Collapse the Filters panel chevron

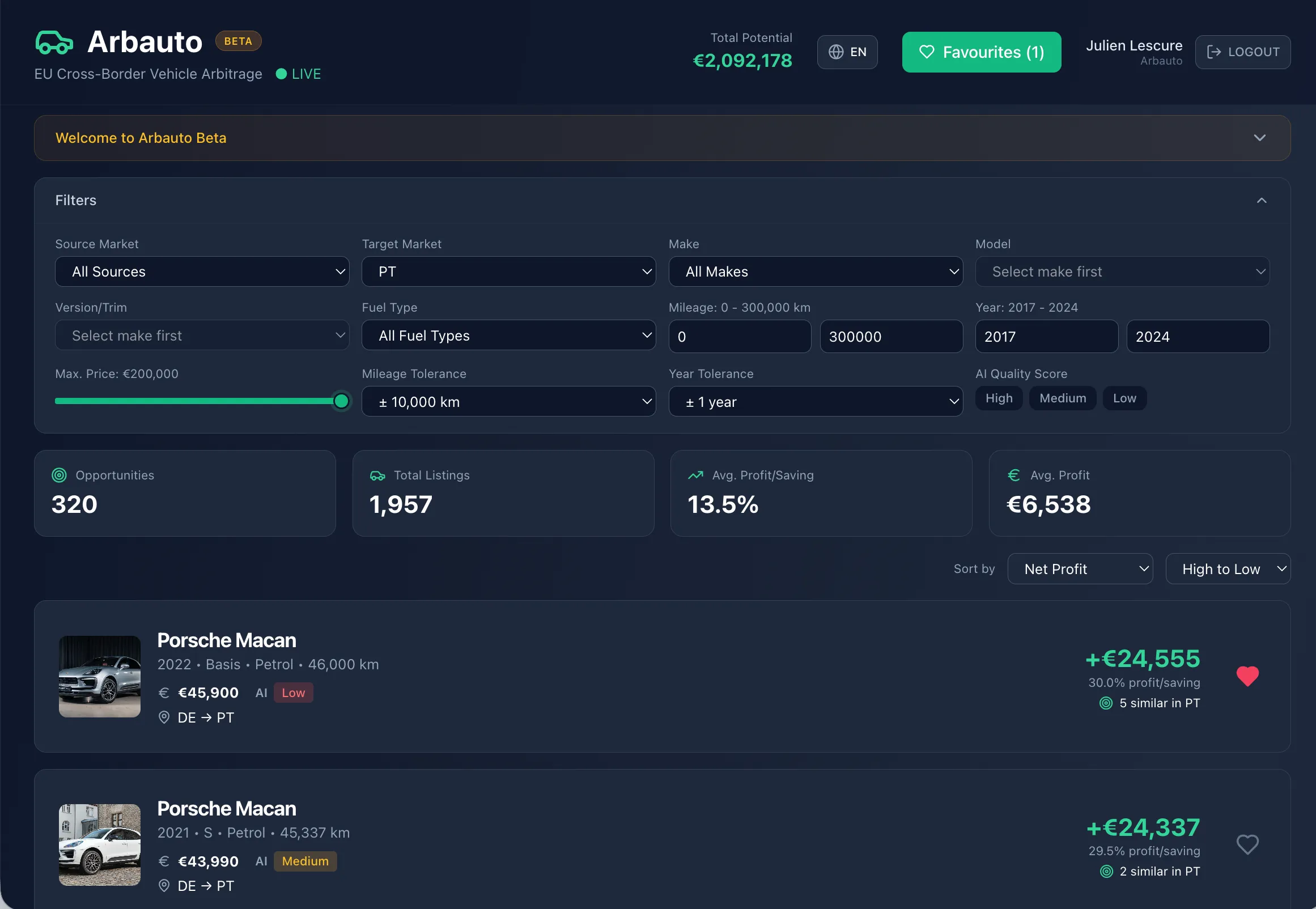pos(1262,201)
